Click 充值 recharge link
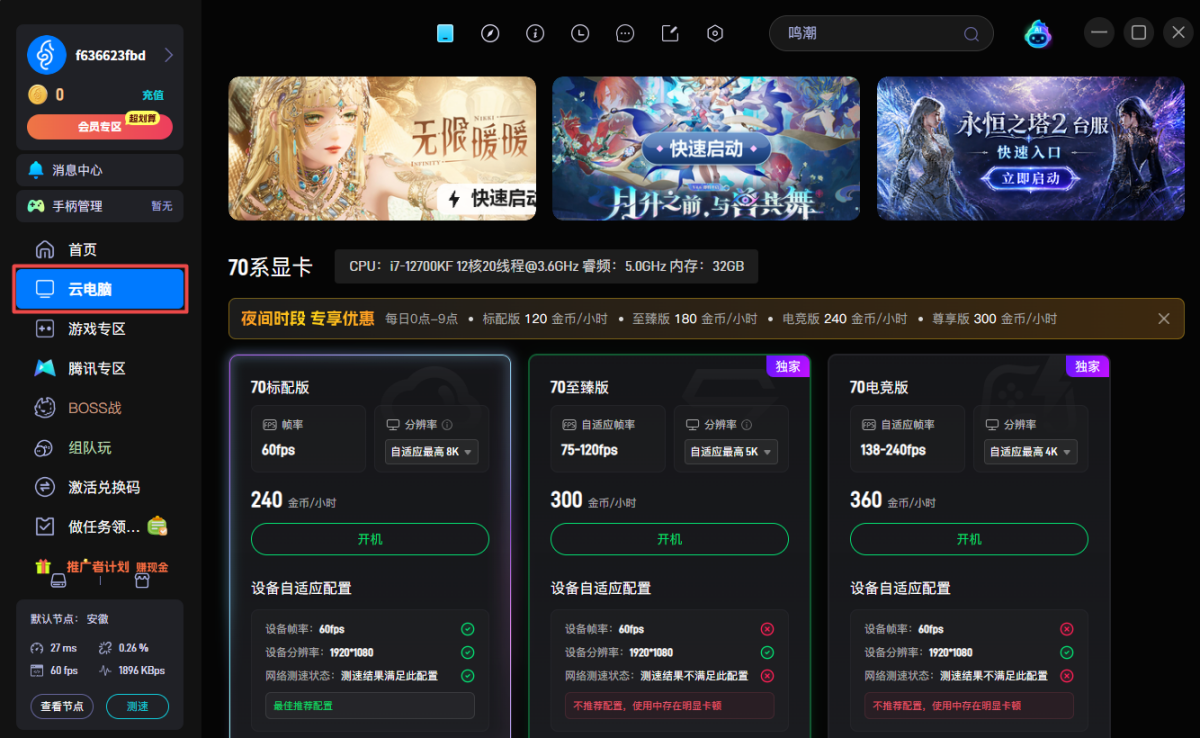Screen dimensions: 1200x738 pyautogui.click(x=153, y=95)
